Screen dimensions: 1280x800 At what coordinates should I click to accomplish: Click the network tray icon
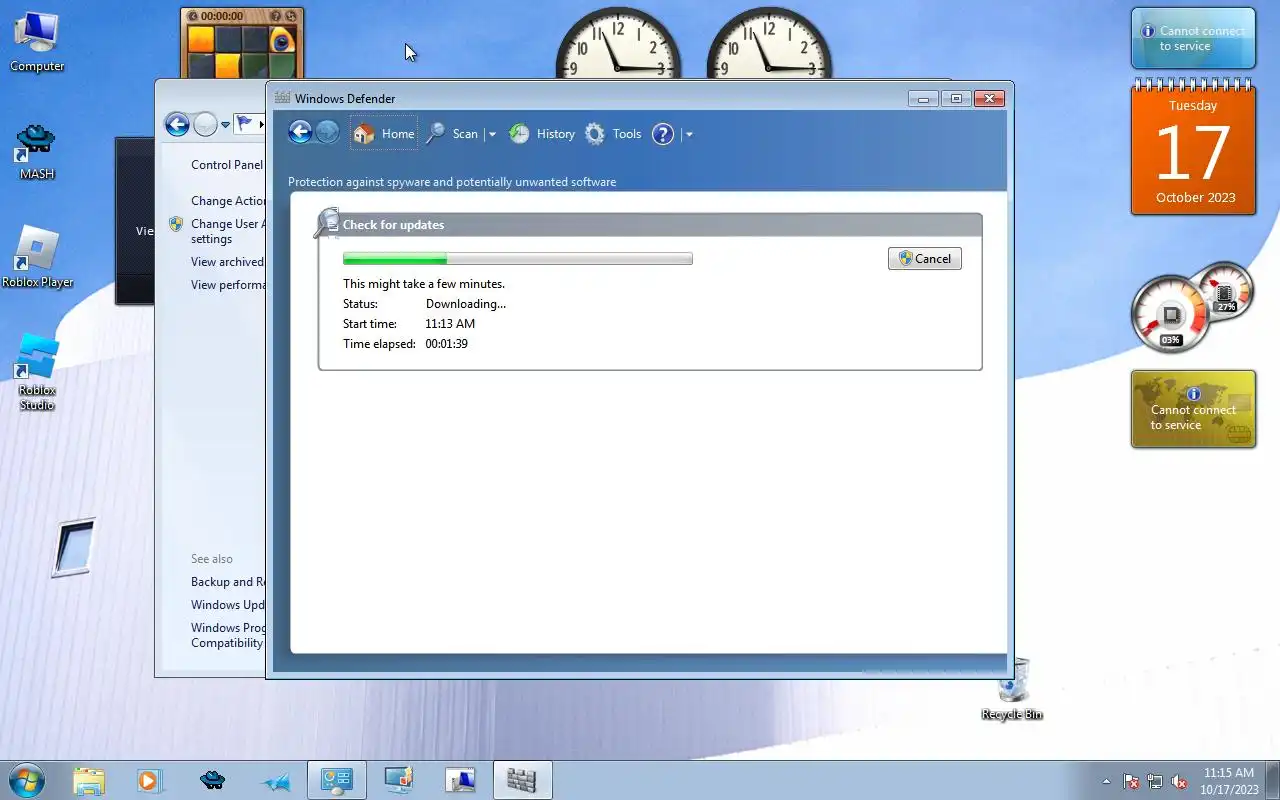click(x=1155, y=781)
